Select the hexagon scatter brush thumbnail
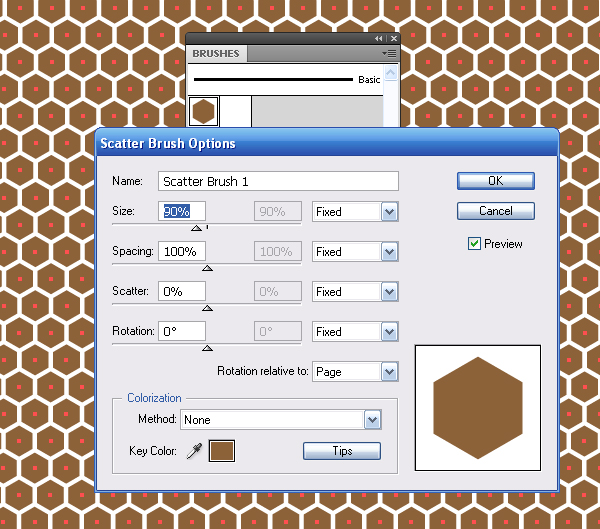This screenshot has width=600, height=529. (x=204, y=111)
